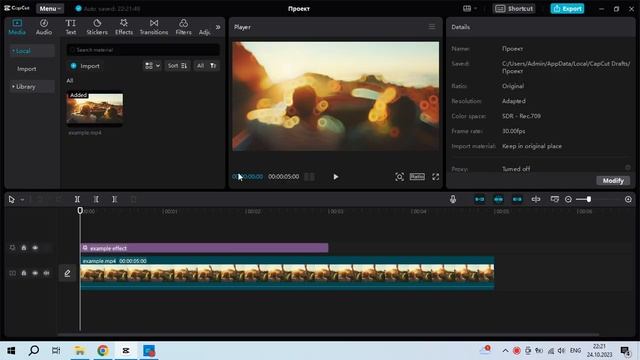
Task: Open the Player panel menu icon
Action: coord(432,27)
